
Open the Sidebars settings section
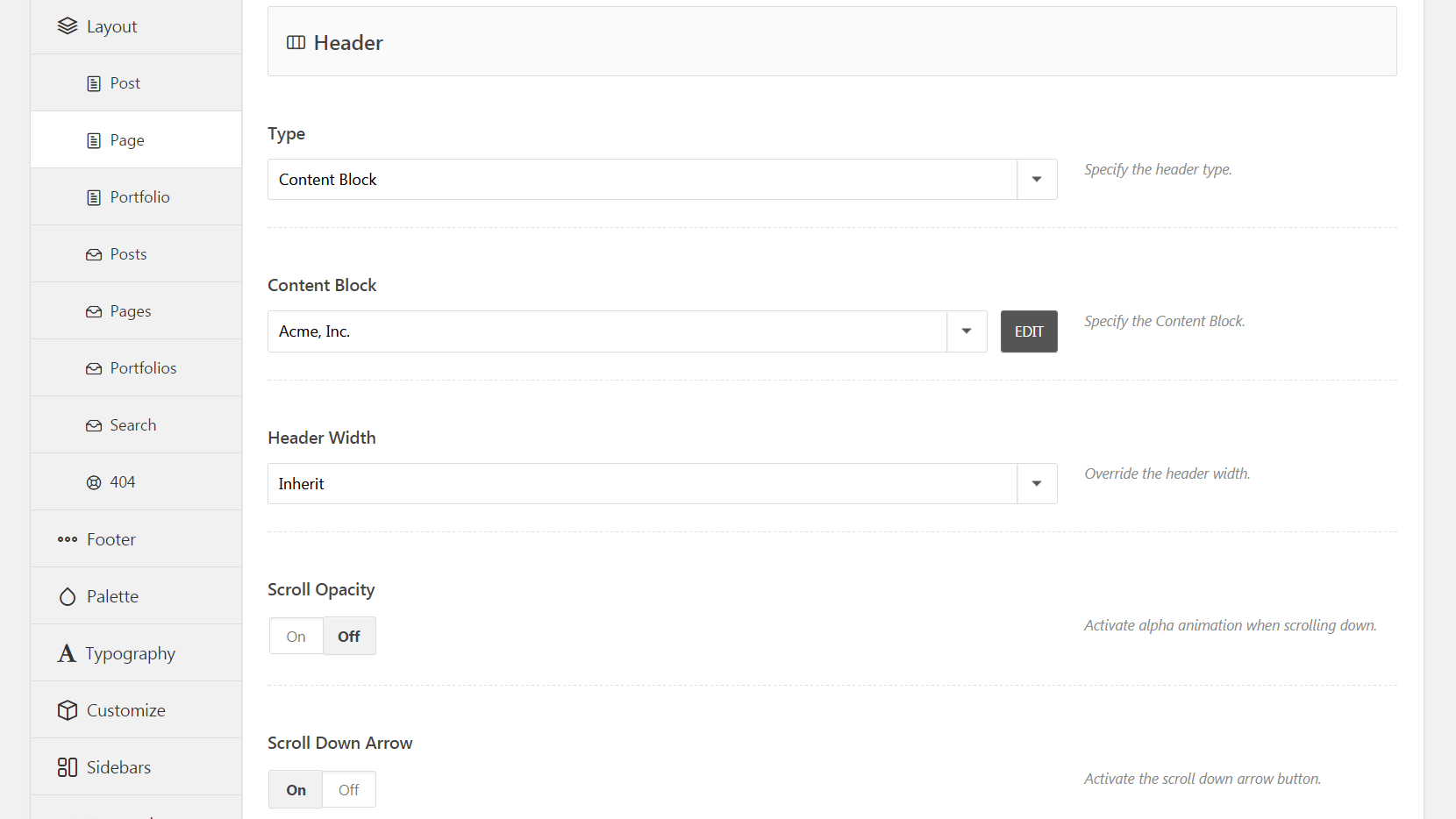point(136,767)
